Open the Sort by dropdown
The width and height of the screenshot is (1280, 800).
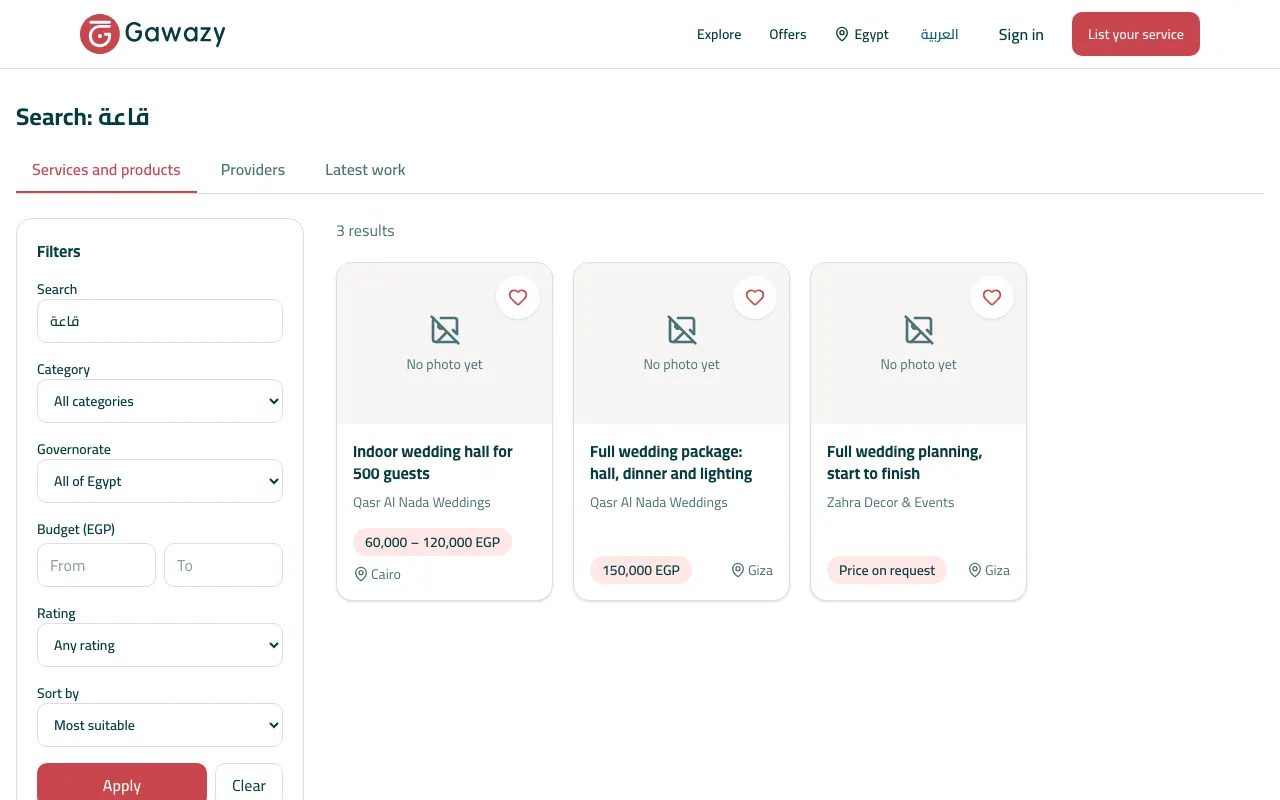(160, 725)
